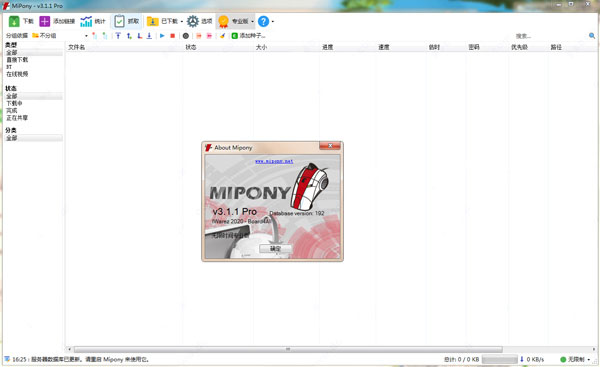Click the scrollbar left arrow
The width and height of the screenshot is (600, 367).
point(69,349)
